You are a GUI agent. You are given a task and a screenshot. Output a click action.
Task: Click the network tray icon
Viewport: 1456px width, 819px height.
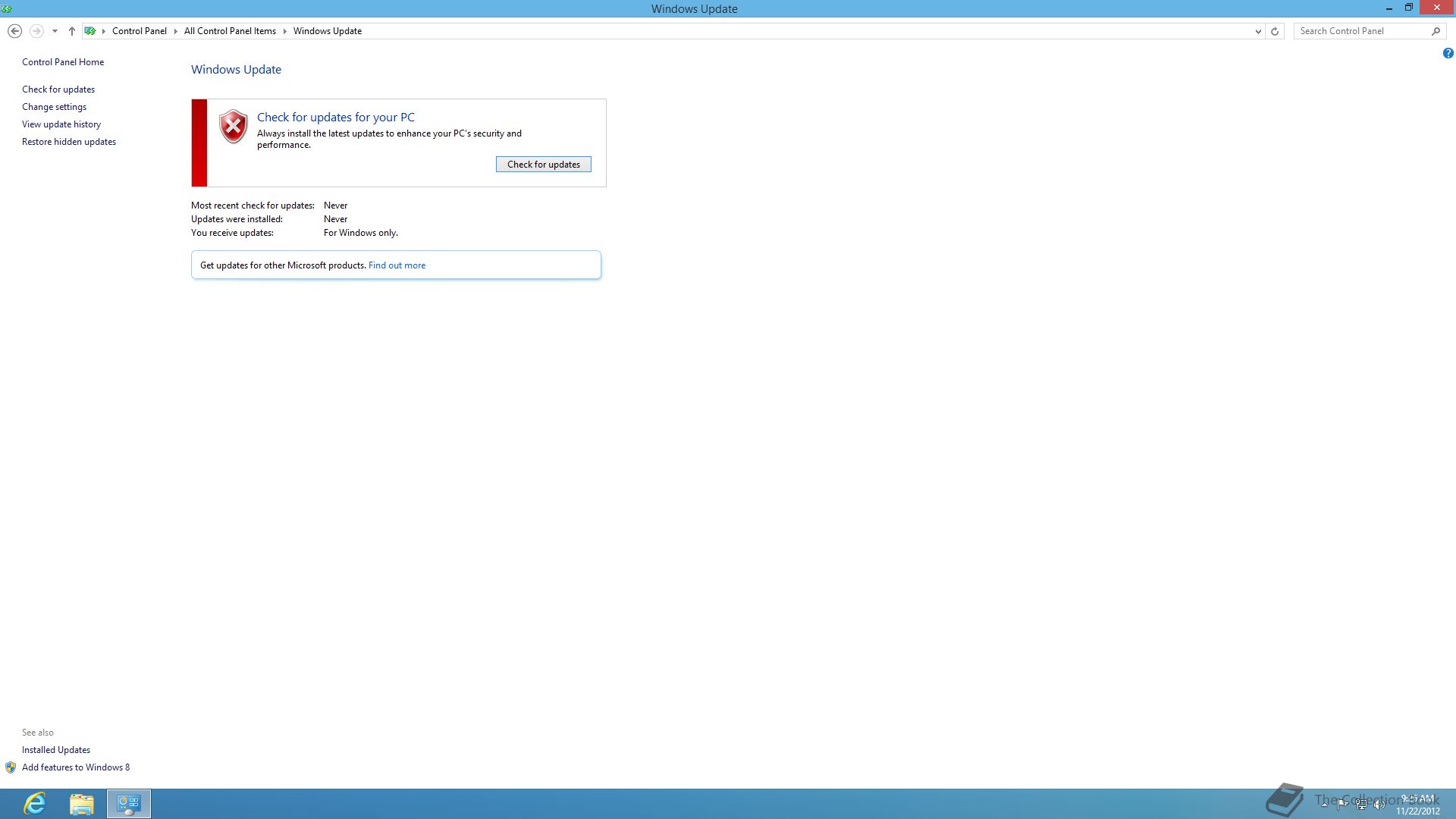click(x=1361, y=805)
